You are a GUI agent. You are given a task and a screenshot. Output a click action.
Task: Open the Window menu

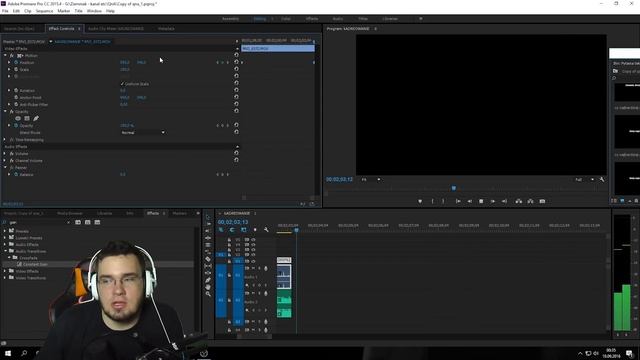coord(94,11)
